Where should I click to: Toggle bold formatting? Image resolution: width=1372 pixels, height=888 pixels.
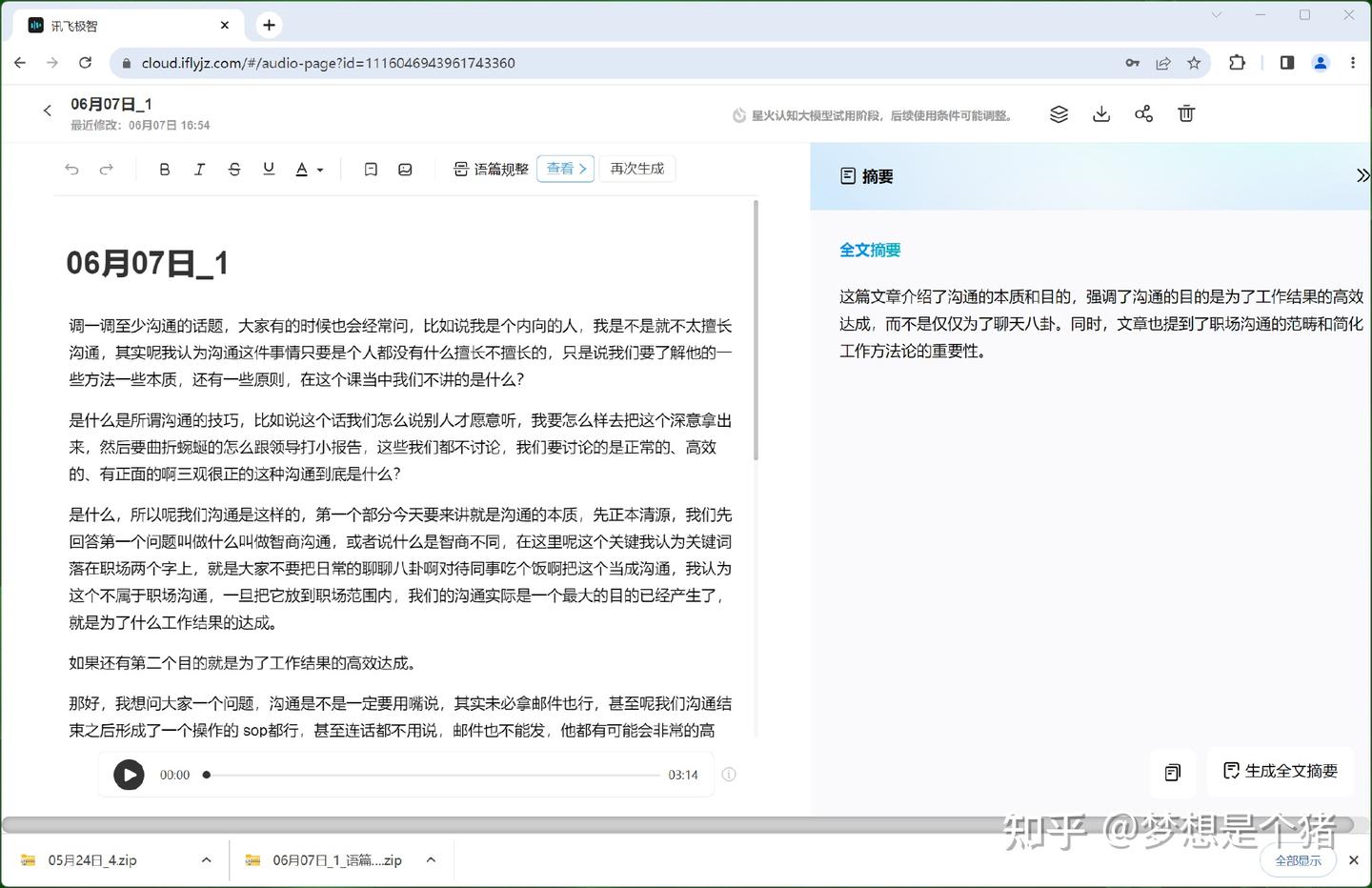pyautogui.click(x=164, y=169)
